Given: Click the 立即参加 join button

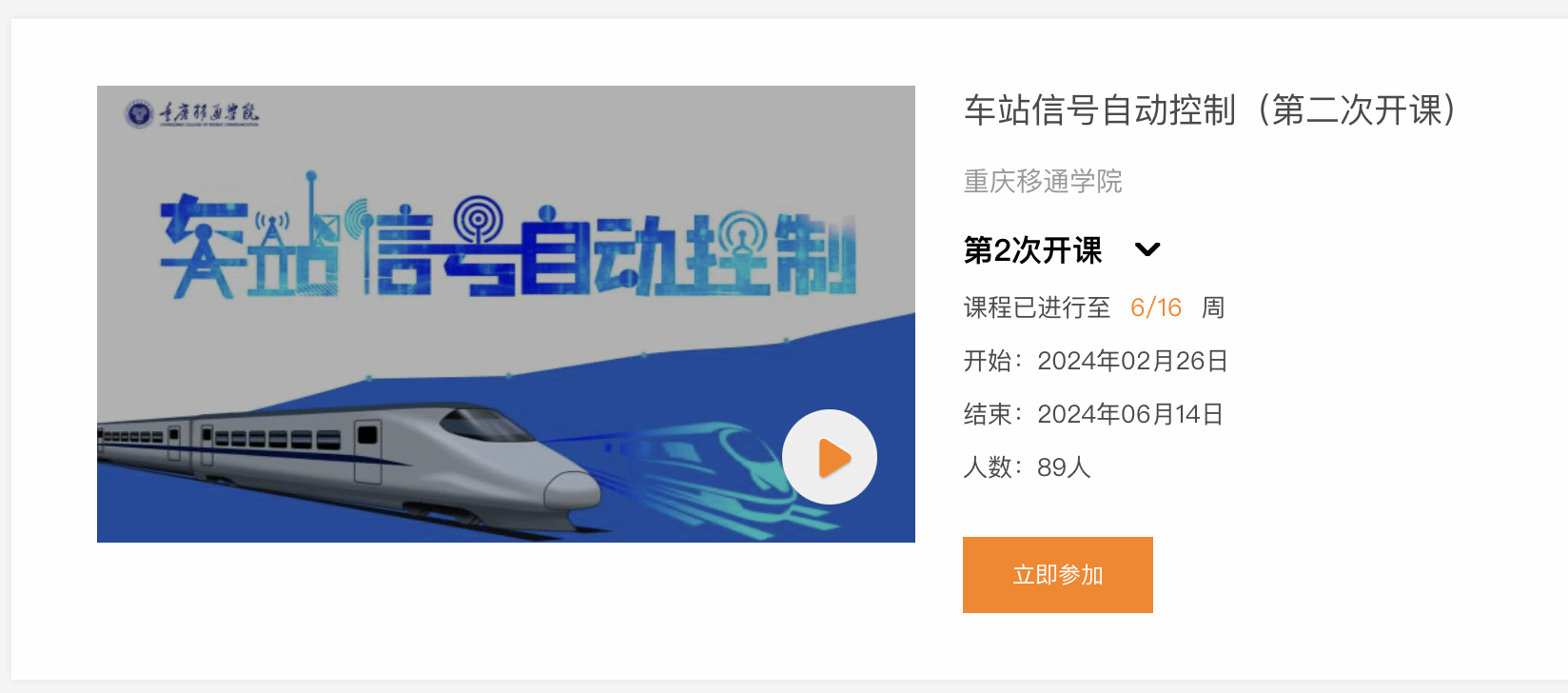Looking at the screenshot, I should [1058, 575].
